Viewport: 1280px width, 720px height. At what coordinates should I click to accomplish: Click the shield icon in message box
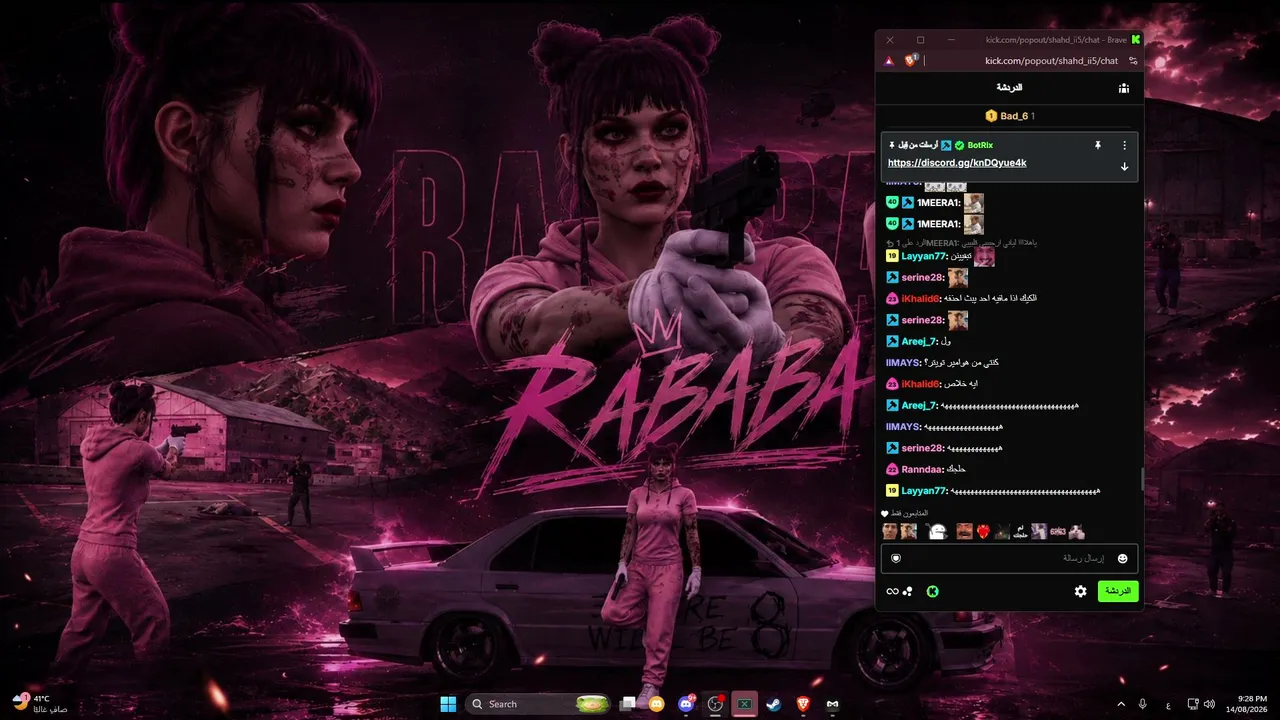(x=896, y=558)
